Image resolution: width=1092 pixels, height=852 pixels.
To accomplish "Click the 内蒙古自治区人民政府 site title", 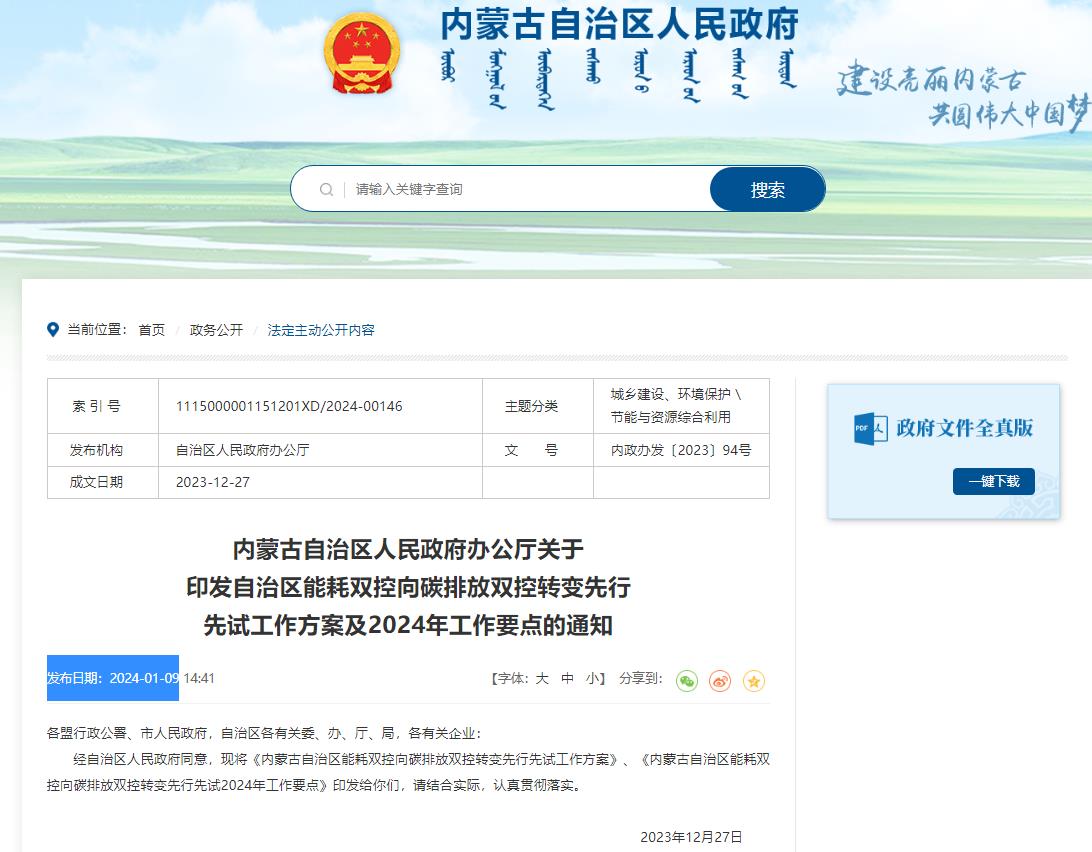I will 619,24.
